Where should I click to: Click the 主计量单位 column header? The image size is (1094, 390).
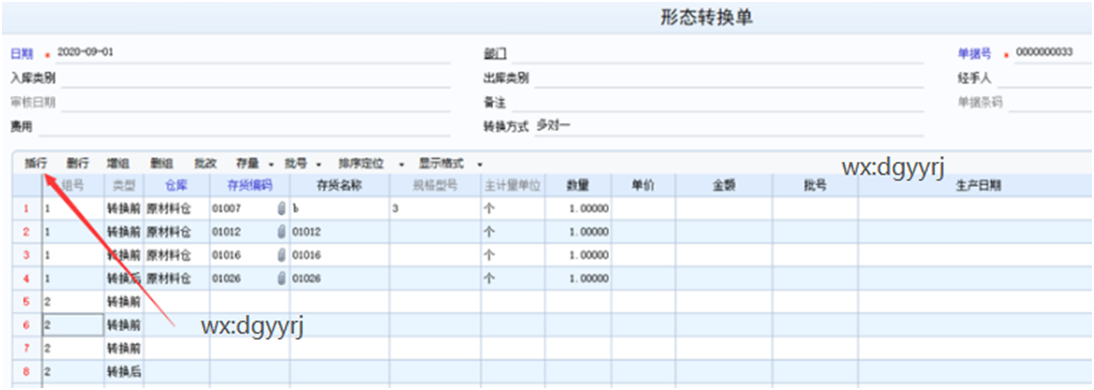[x=513, y=185]
